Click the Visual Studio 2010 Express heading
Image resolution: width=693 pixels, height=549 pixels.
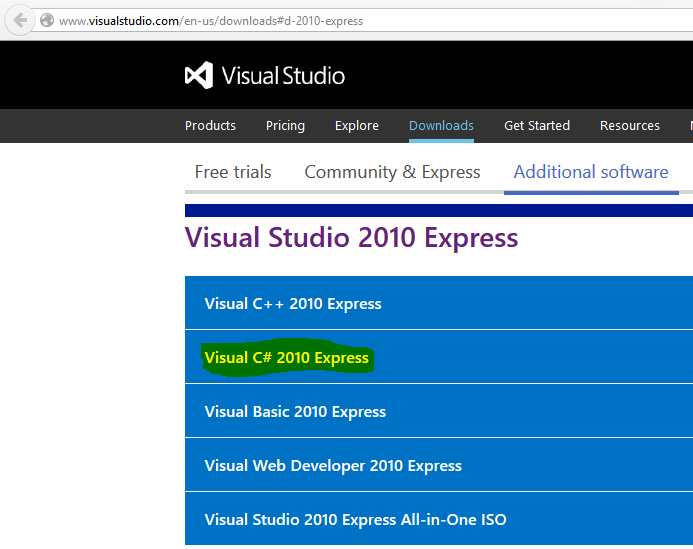pyautogui.click(x=351, y=238)
